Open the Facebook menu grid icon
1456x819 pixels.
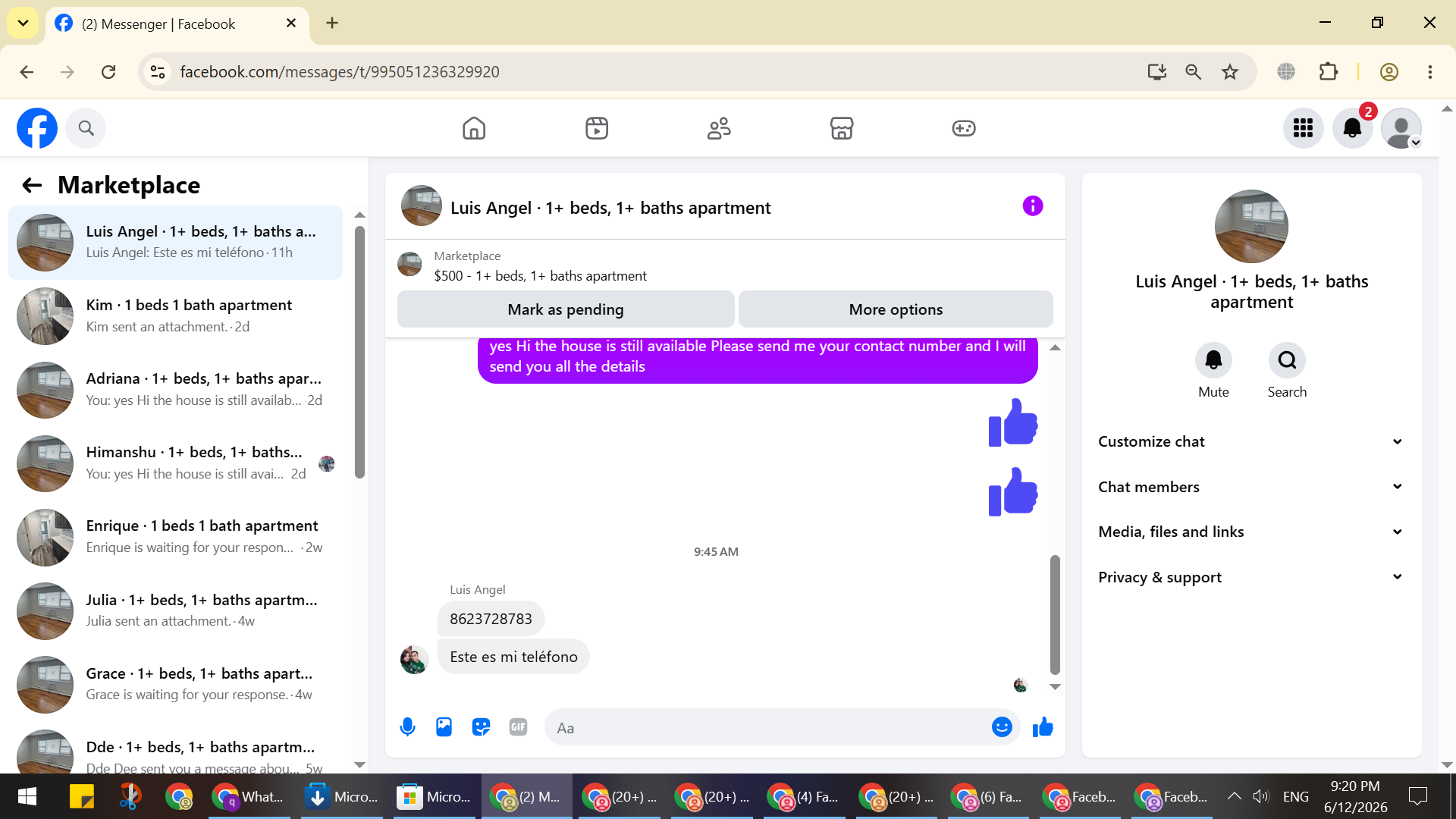1303,128
